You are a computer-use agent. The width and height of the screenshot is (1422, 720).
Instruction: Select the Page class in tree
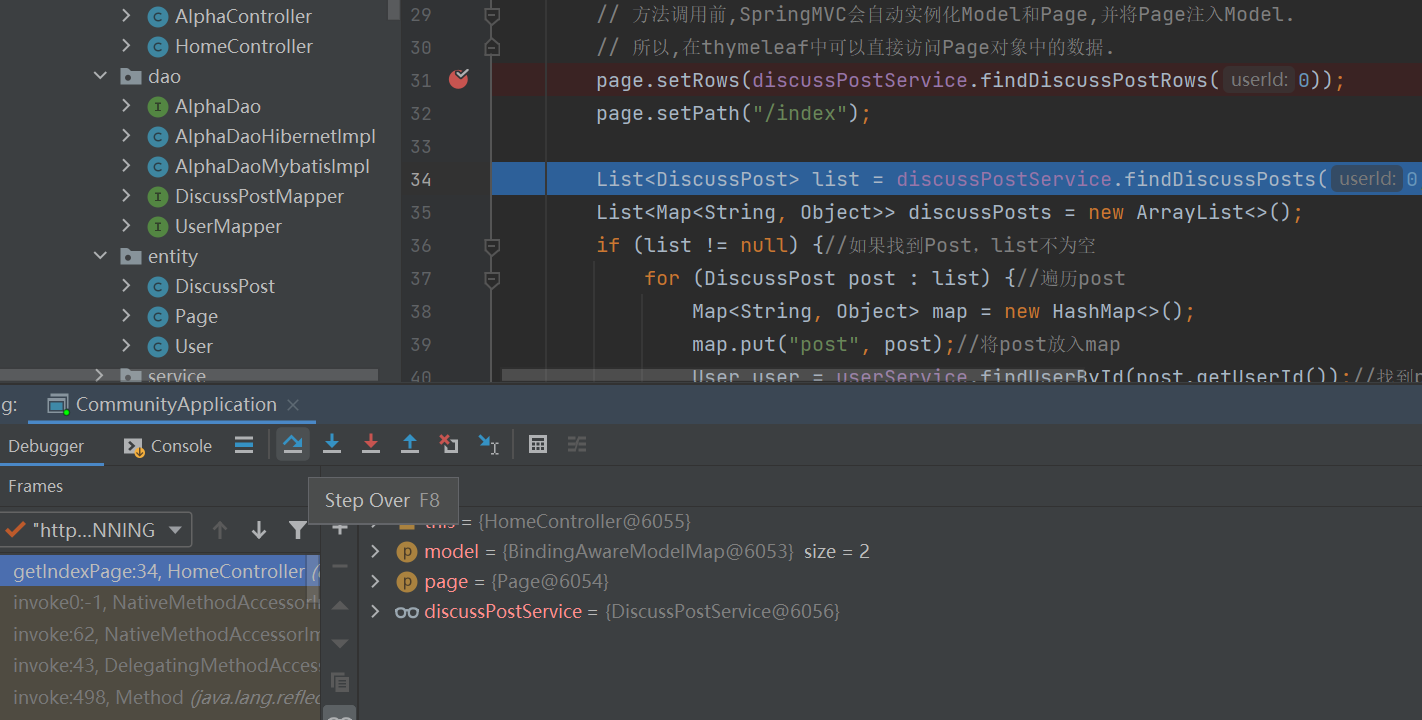[197, 316]
